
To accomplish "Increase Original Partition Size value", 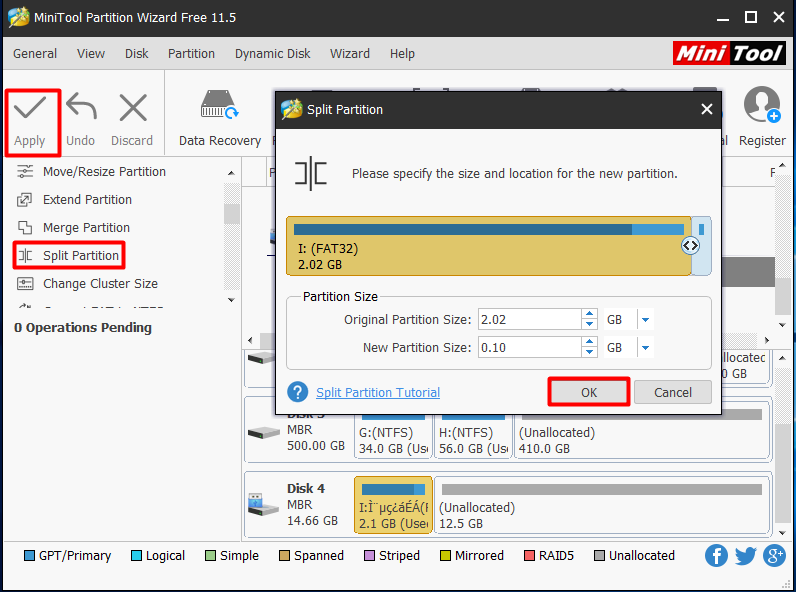I will pyautogui.click(x=589, y=314).
